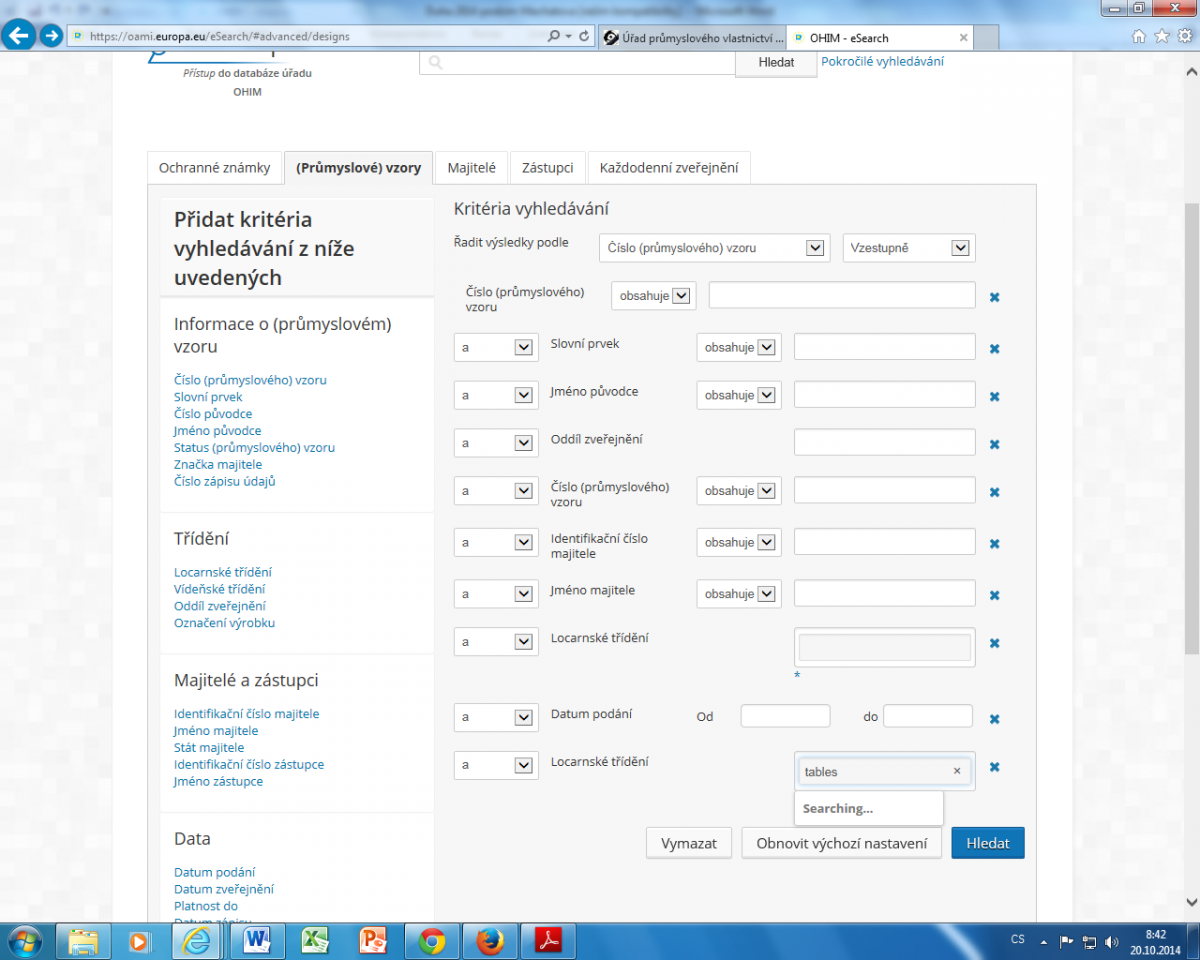Open the IE favorites star icon
Screen dimensions: 1200x960
point(1161,36)
